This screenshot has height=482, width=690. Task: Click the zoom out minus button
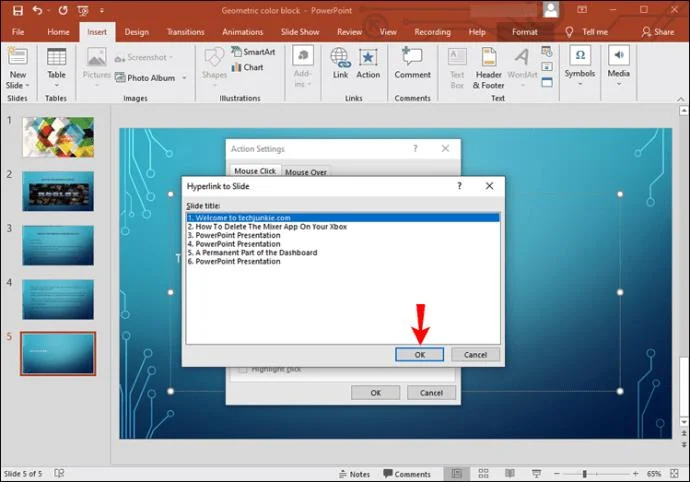tap(556, 474)
